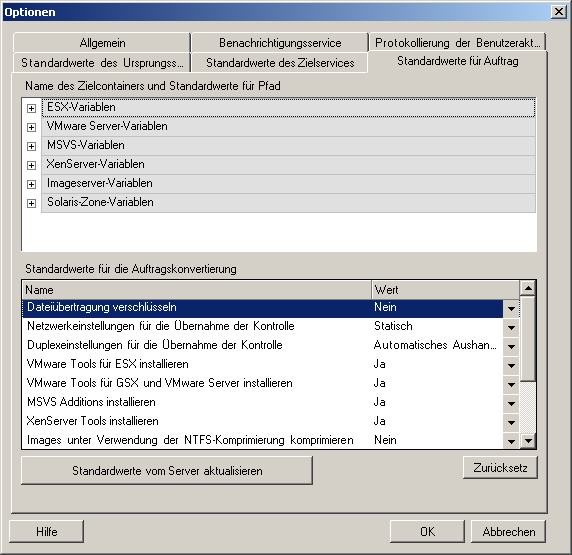Expand the VMware Server-Variablen node
This screenshot has height=555, width=572.
(31, 127)
